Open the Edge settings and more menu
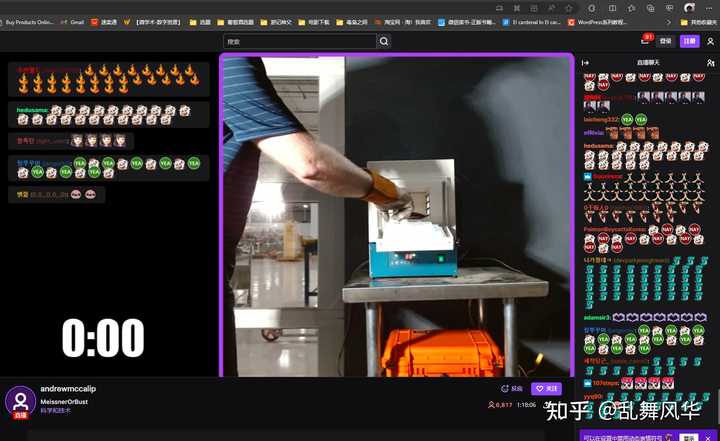Viewport: 720px width, 441px height. pos(710,8)
